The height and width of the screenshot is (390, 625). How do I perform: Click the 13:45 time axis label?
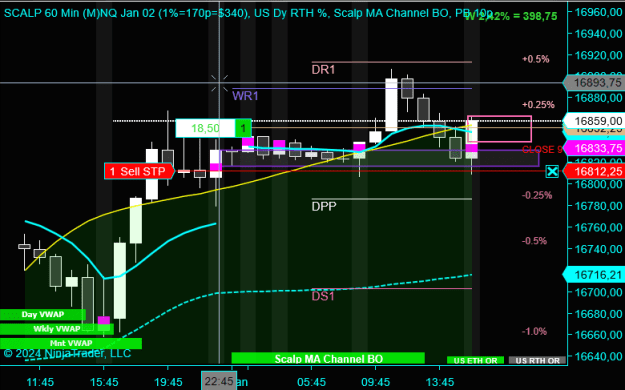tap(440, 382)
